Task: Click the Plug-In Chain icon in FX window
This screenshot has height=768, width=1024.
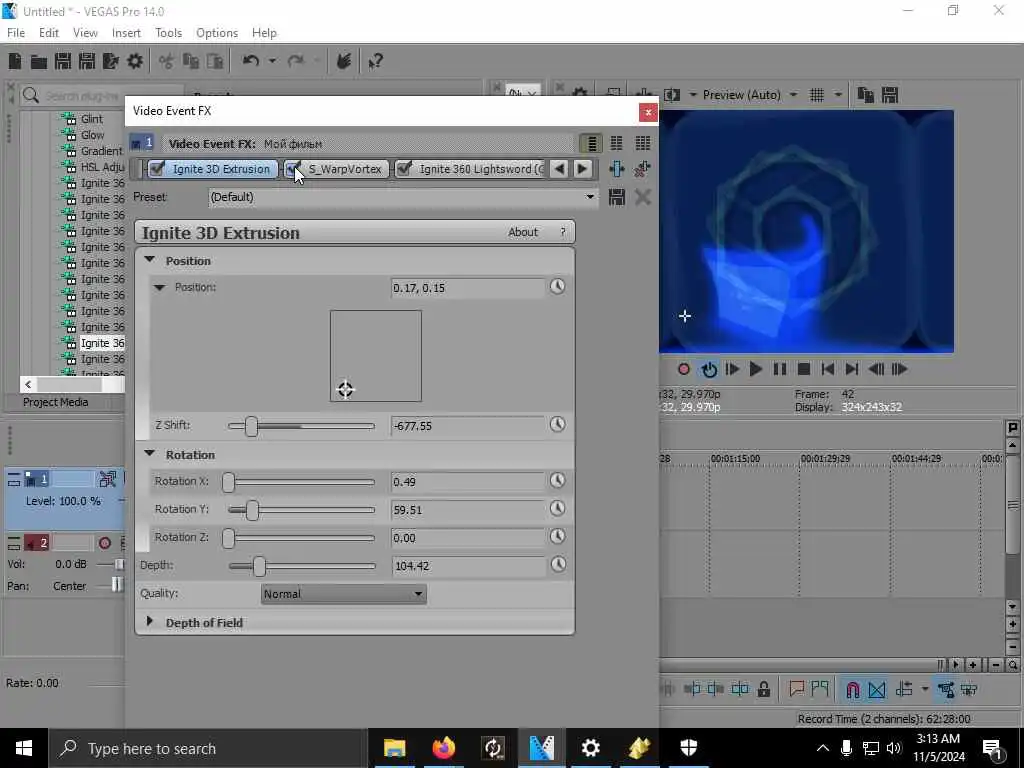Action: [616, 169]
